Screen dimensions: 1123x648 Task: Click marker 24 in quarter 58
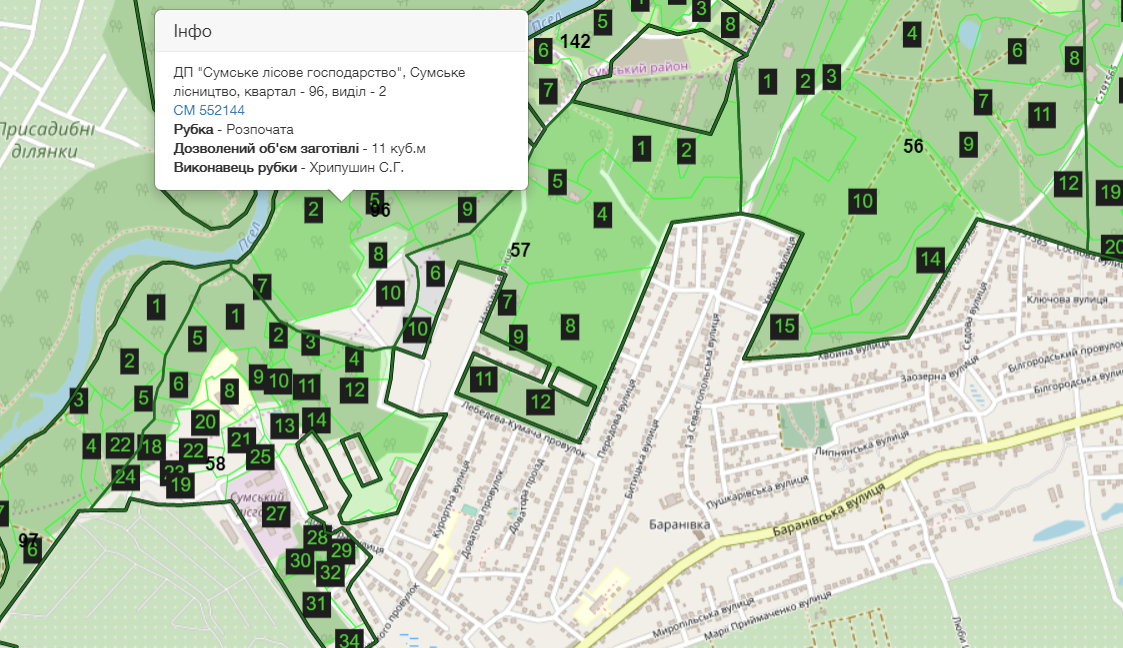tap(126, 477)
